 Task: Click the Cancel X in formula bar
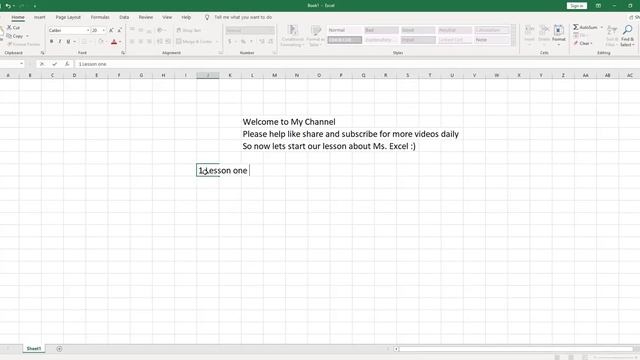42,64
